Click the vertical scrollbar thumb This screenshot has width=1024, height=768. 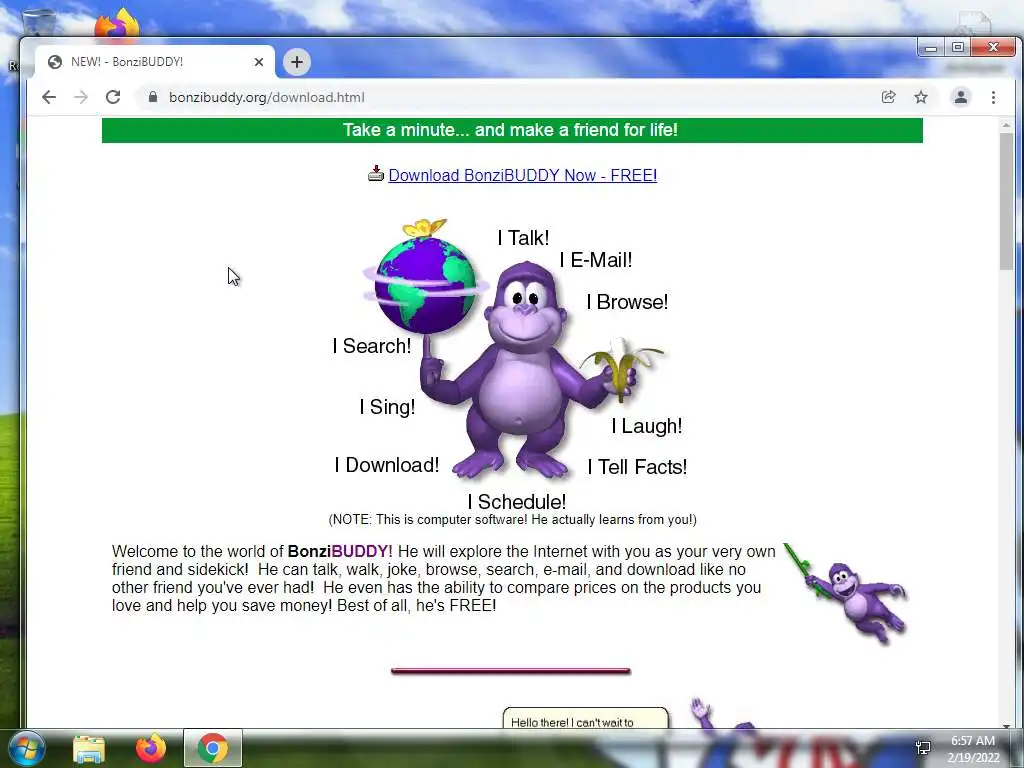click(x=1006, y=200)
